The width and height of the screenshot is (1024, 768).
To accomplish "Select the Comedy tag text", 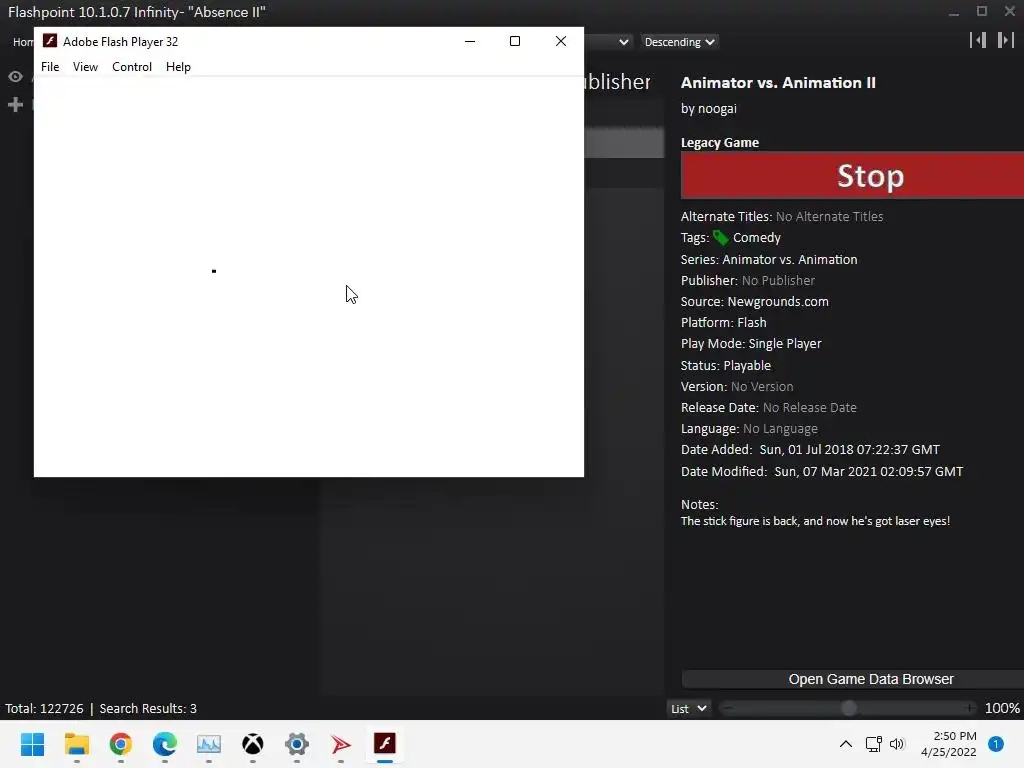I will (x=756, y=238).
